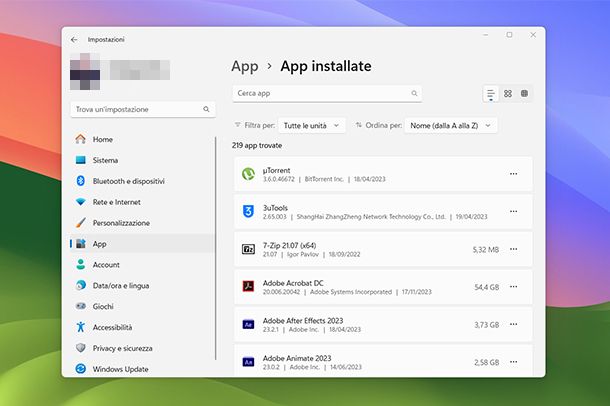
Task: Switch to list view layout
Action: pyautogui.click(x=491, y=94)
